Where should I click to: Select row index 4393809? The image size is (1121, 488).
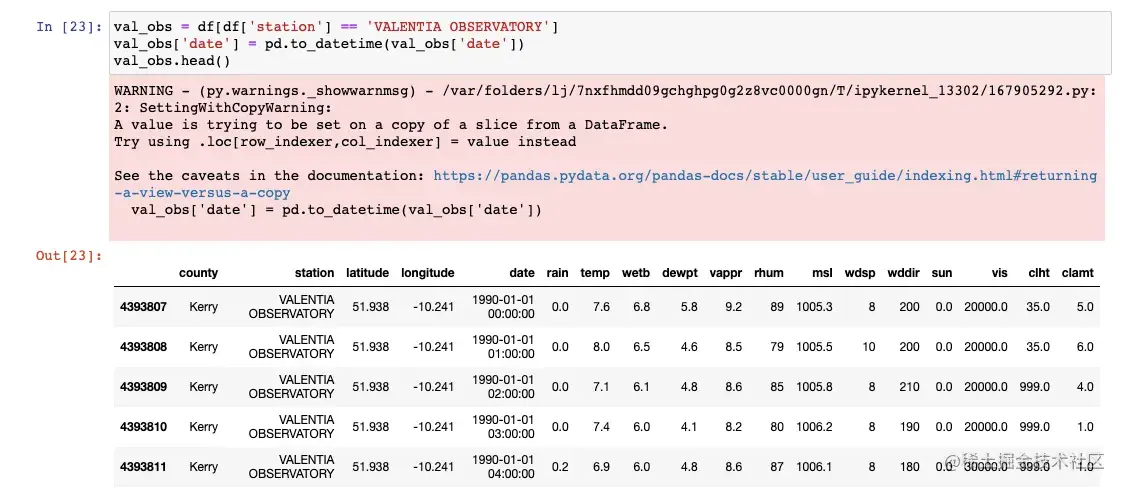pyautogui.click(x=143, y=387)
